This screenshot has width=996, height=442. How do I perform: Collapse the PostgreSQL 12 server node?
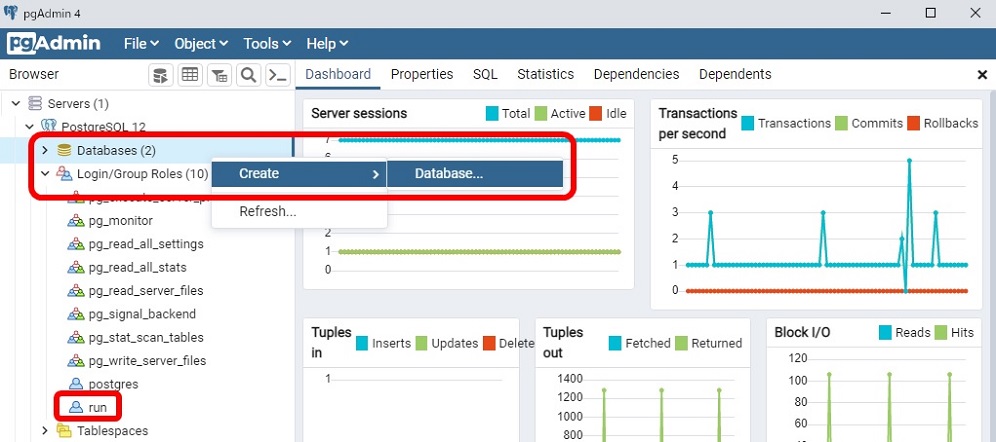(30, 126)
